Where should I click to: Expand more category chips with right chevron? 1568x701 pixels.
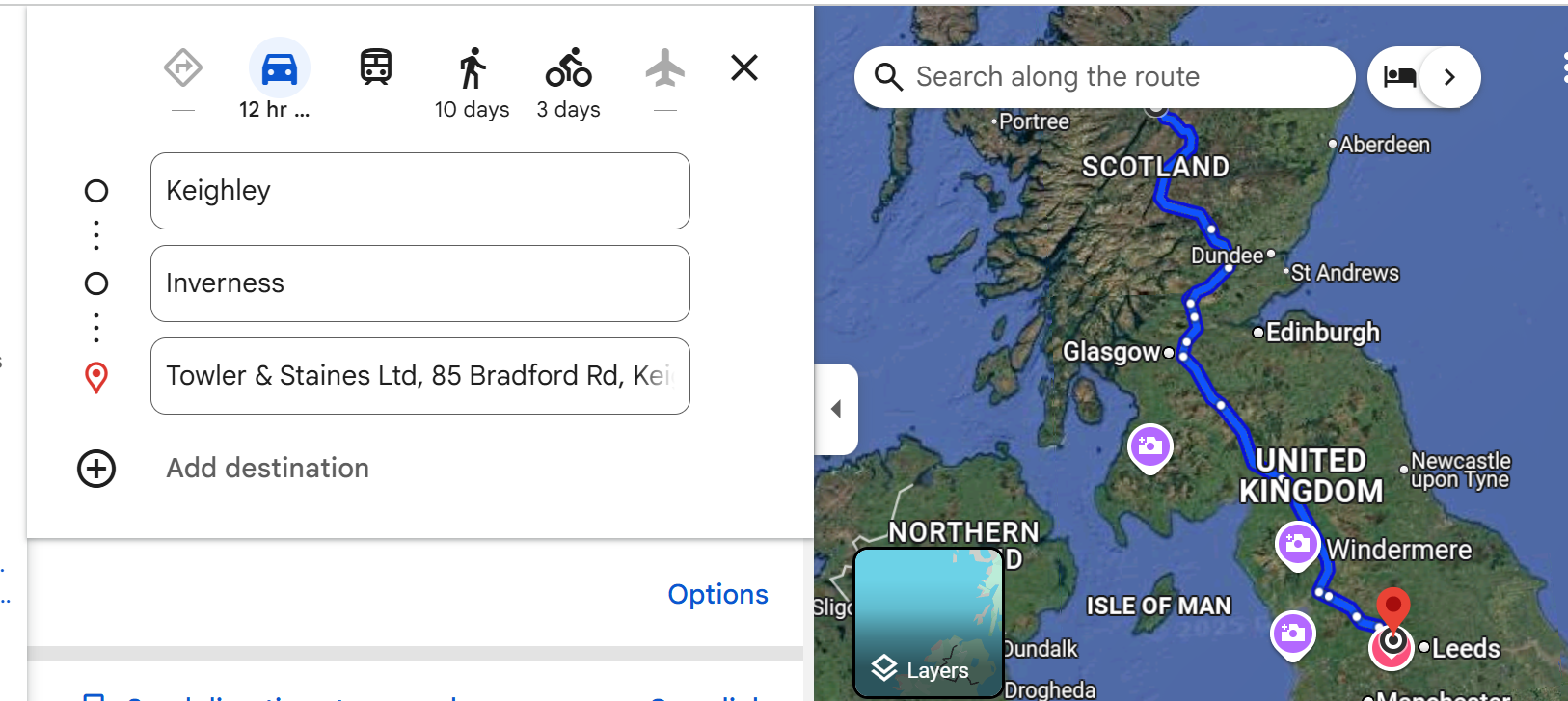(1449, 77)
